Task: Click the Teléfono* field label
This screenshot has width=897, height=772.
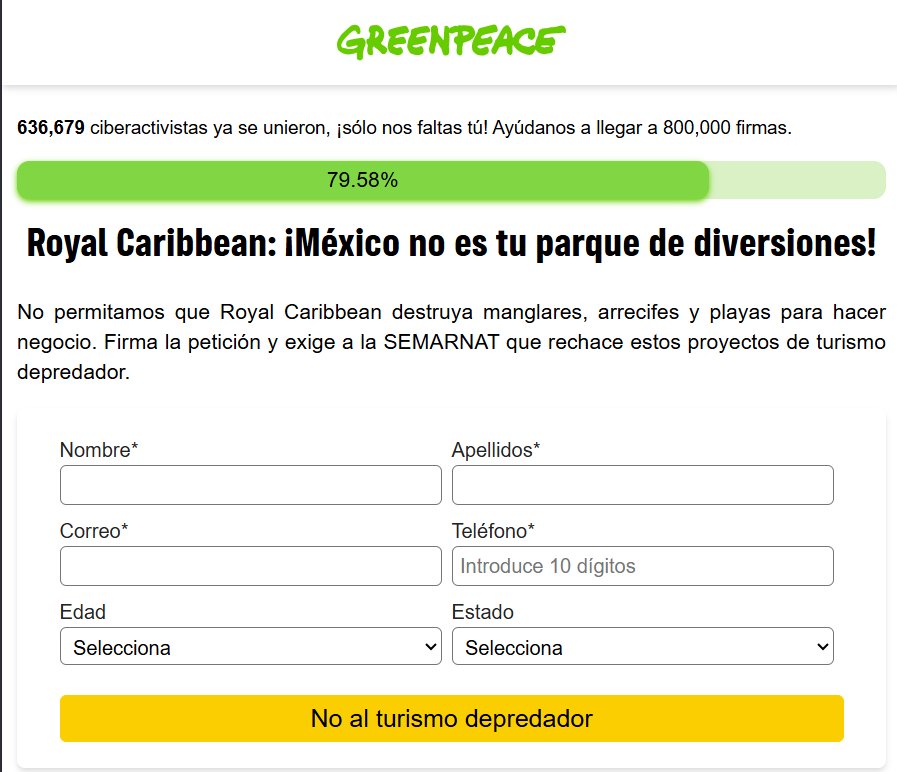Action: click(x=493, y=530)
